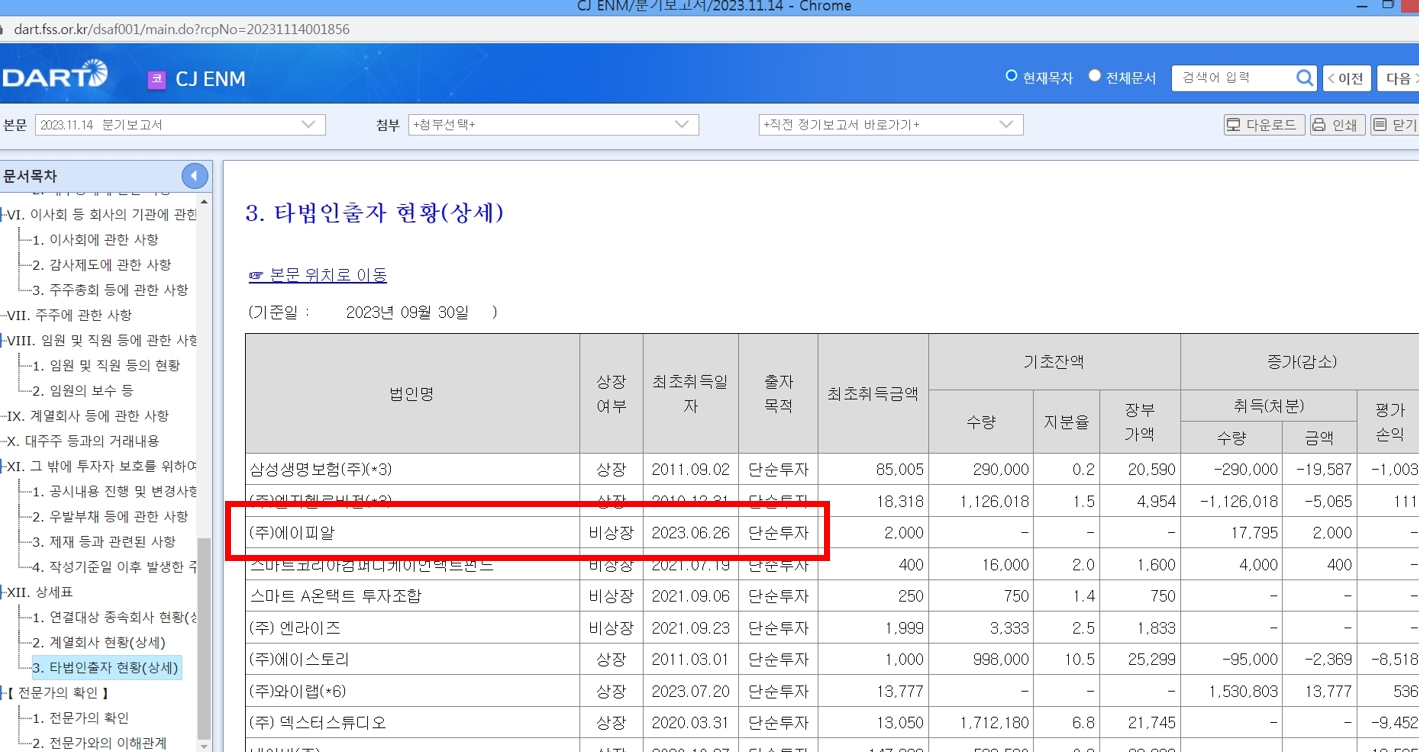Open 1. 연결대상 종속회사 현황

(x=114, y=617)
